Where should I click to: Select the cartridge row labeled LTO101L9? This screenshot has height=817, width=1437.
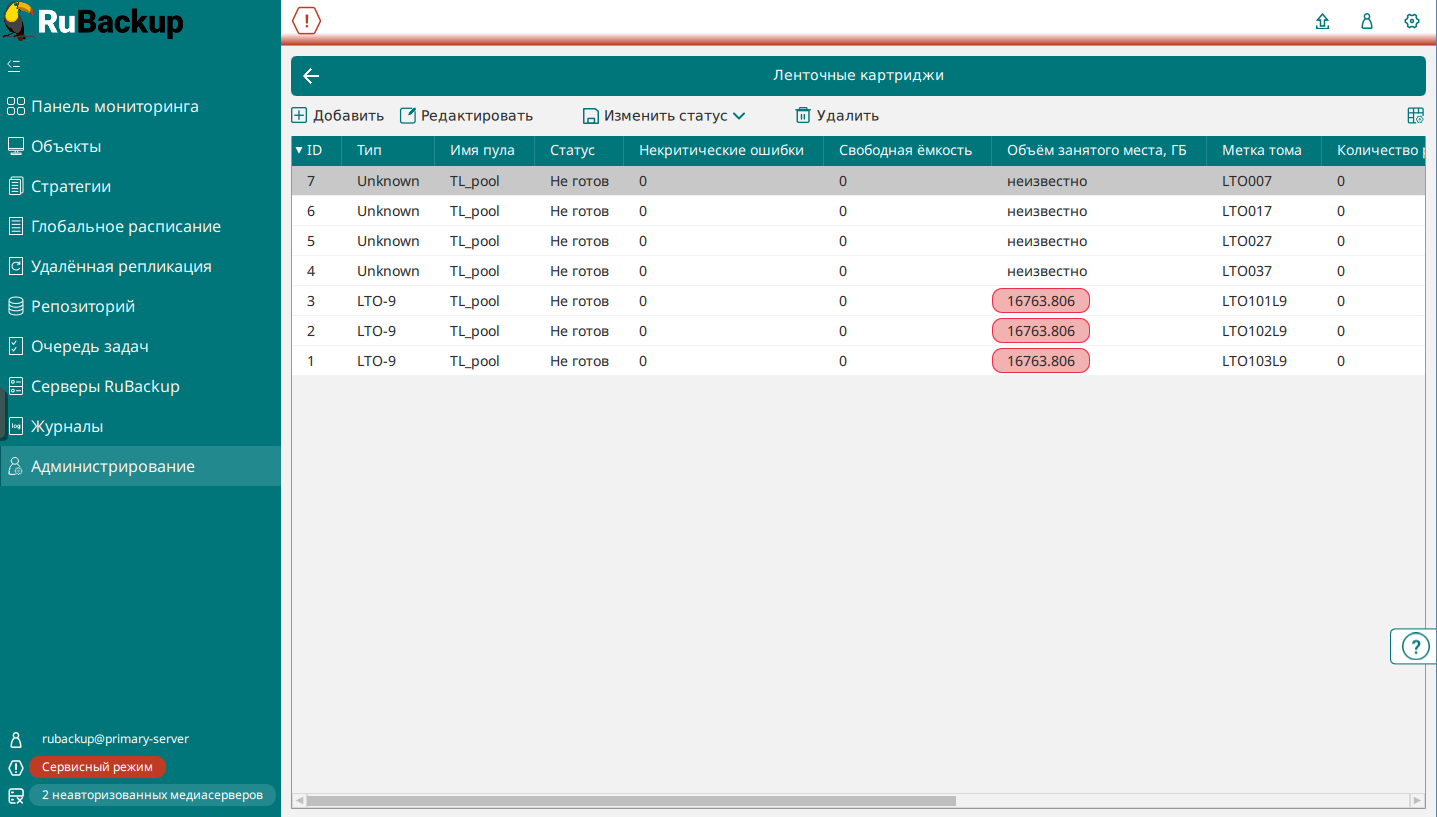pyautogui.click(x=1254, y=301)
